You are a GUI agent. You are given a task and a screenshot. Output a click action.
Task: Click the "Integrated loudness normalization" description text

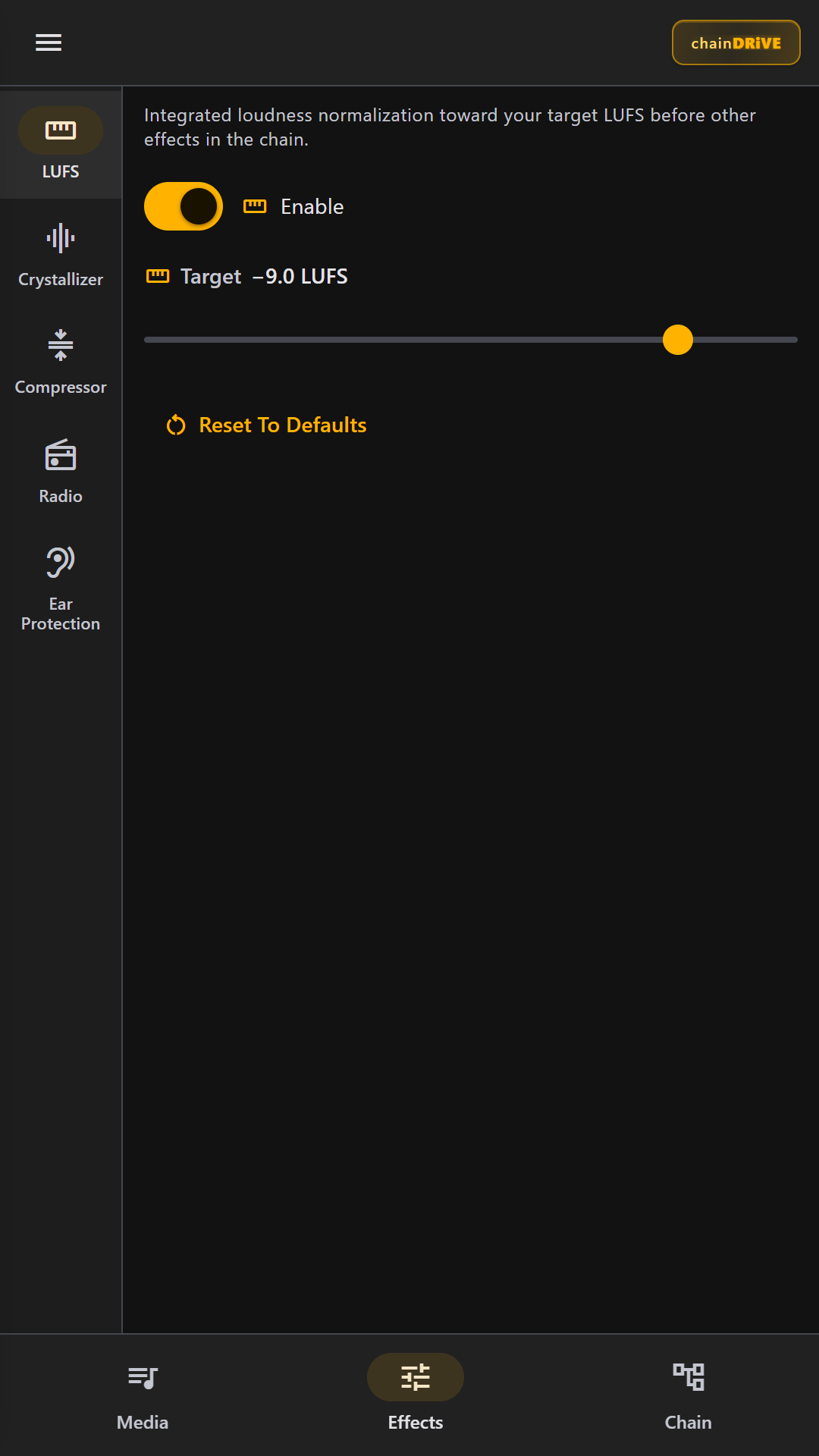tap(450, 127)
